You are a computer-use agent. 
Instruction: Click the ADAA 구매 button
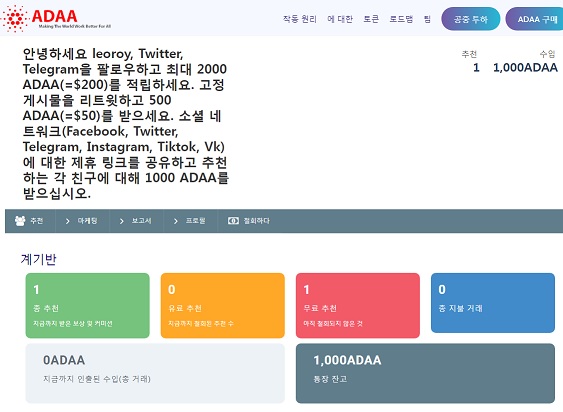535,19
